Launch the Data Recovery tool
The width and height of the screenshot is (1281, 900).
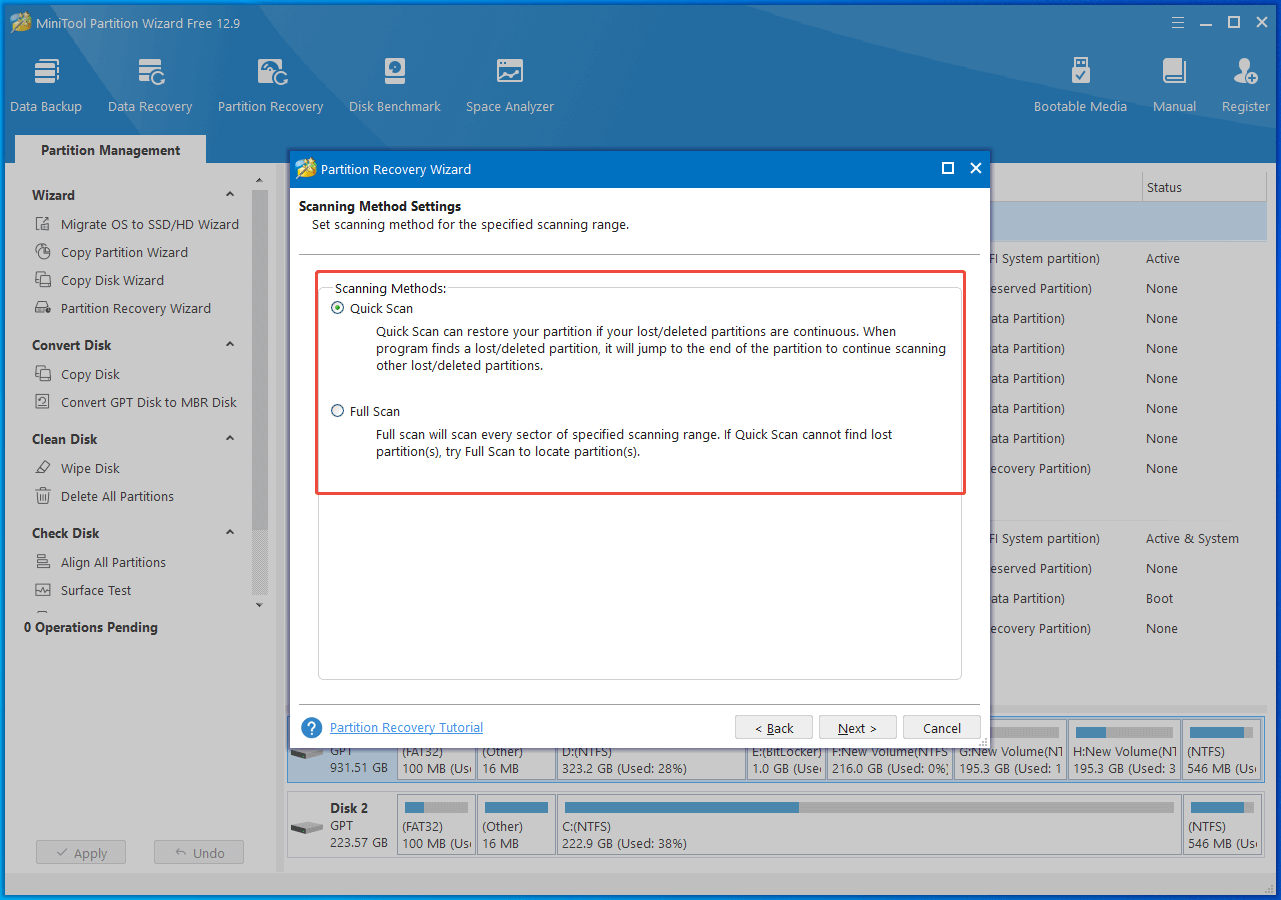(150, 85)
